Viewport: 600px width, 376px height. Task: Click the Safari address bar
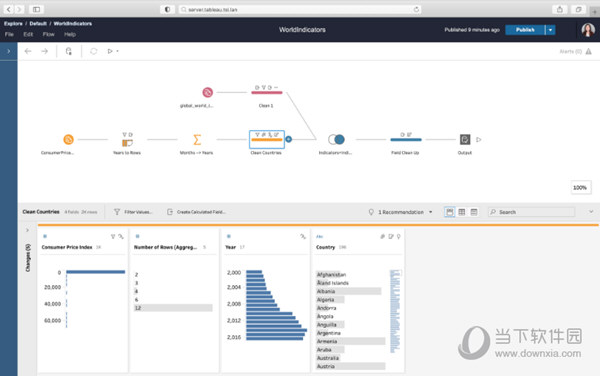pyautogui.click(x=300, y=9)
